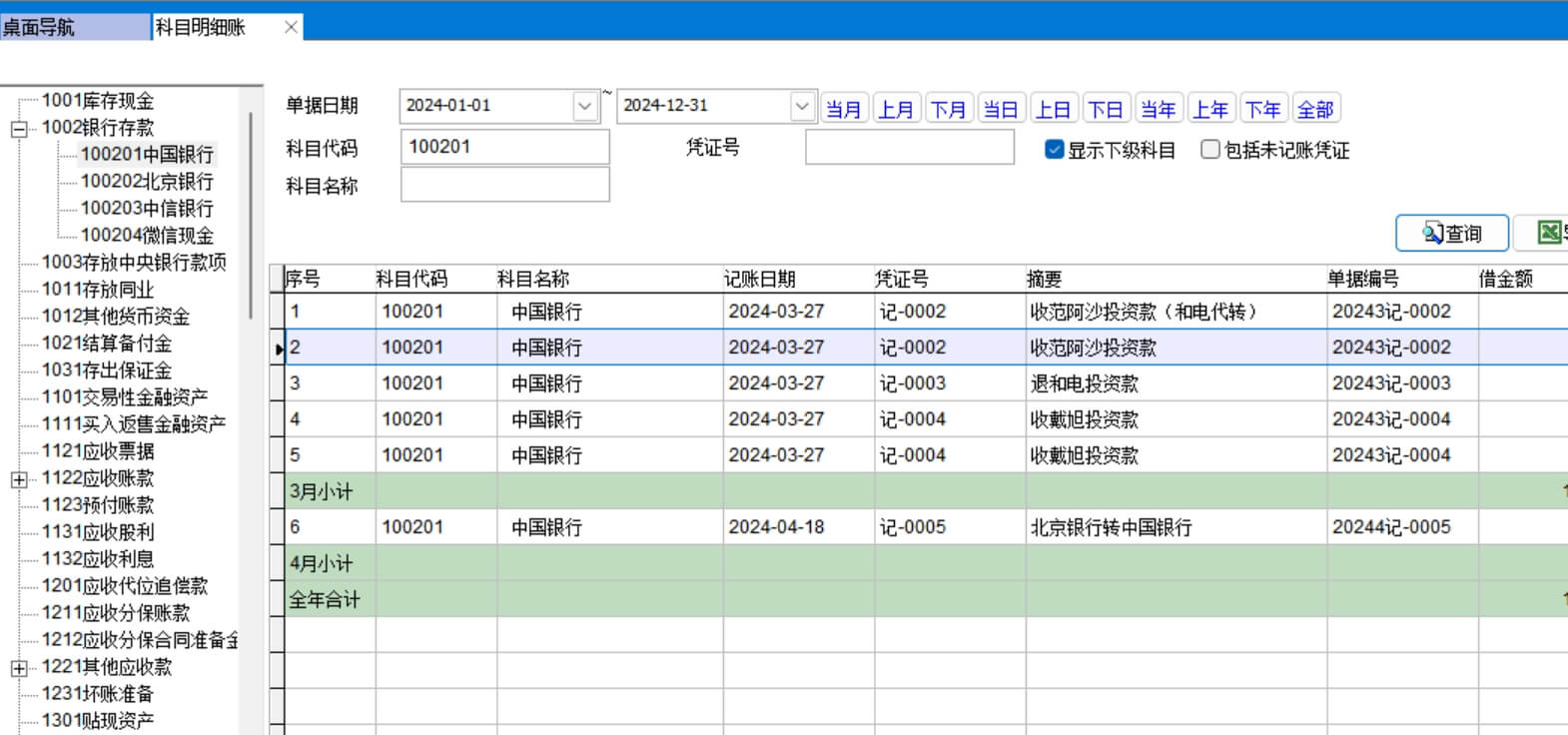Open the start date dropdown

pyautogui.click(x=584, y=106)
